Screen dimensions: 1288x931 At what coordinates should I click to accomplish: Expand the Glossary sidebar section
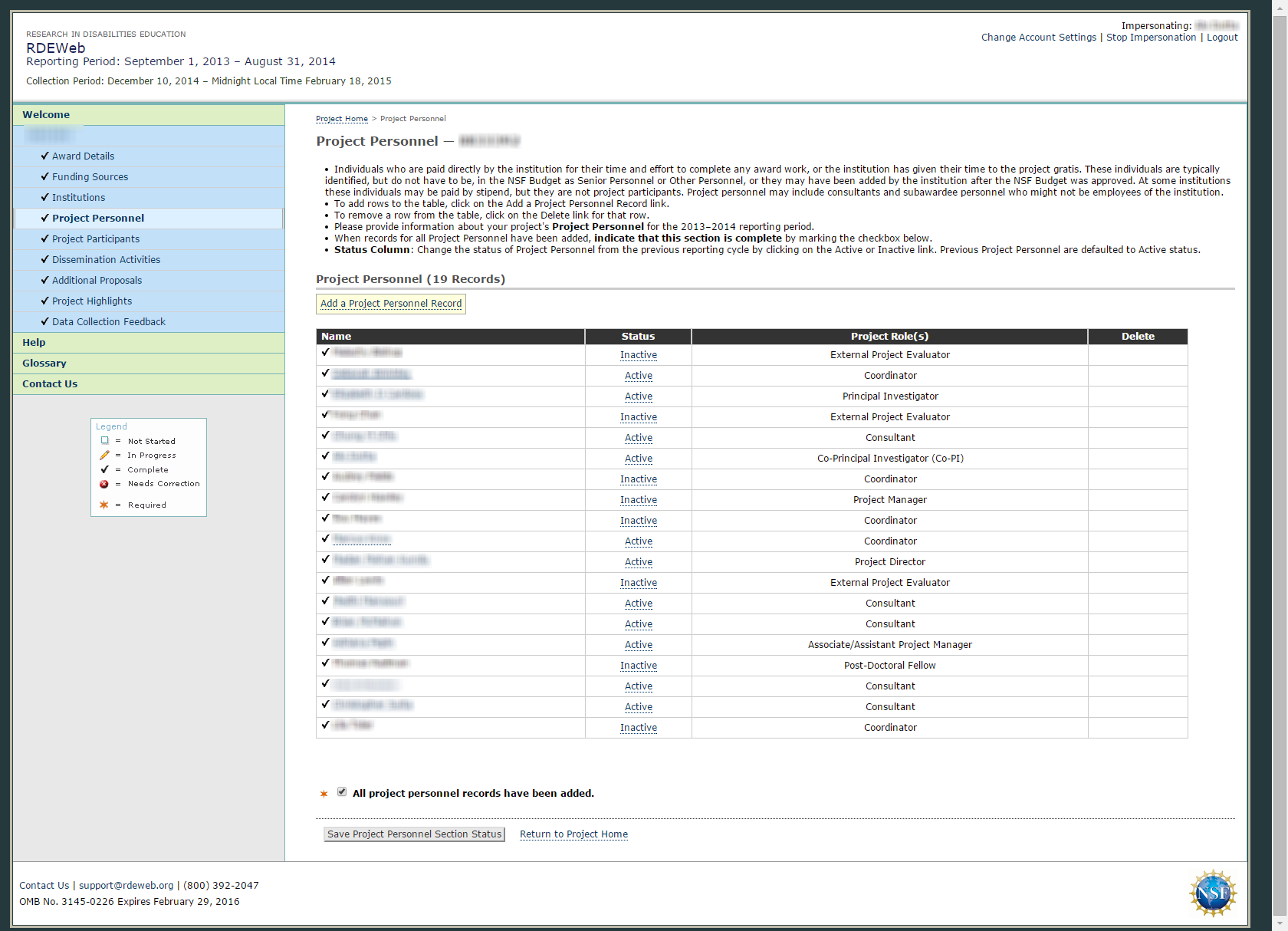pos(44,364)
